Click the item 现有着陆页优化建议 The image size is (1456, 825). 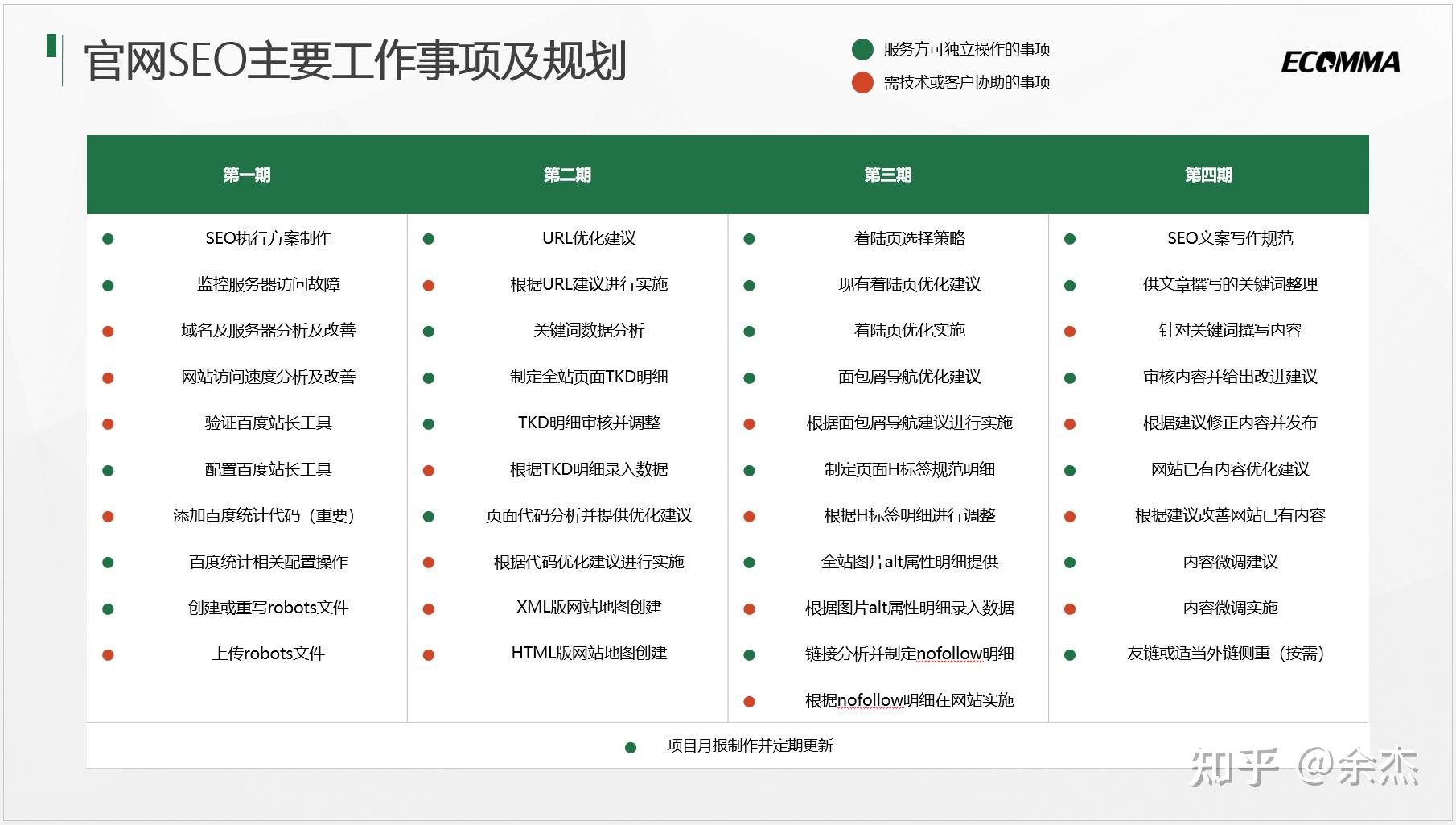click(910, 284)
